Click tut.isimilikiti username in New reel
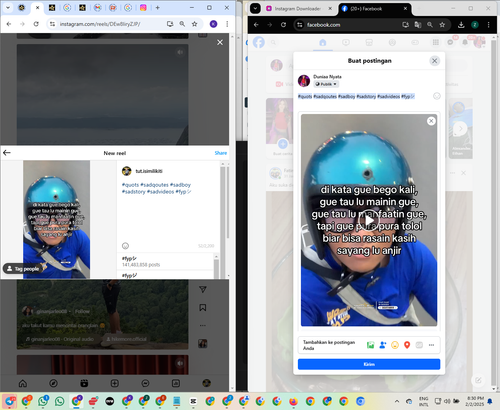The height and width of the screenshot is (410, 500). coord(149,171)
